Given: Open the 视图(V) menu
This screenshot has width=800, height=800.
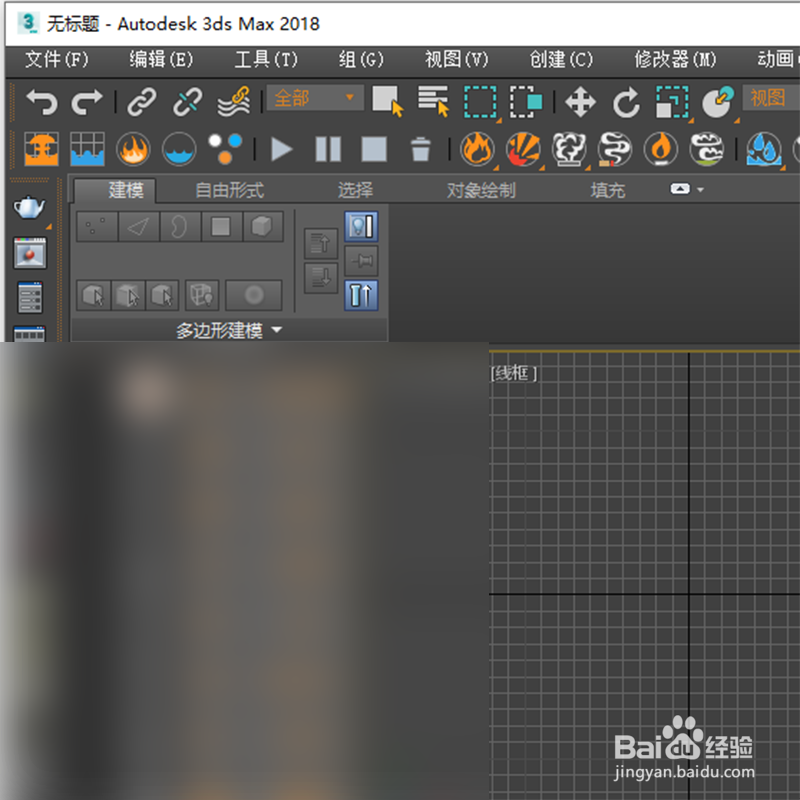Looking at the screenshot, I should (x=457, y=60).
